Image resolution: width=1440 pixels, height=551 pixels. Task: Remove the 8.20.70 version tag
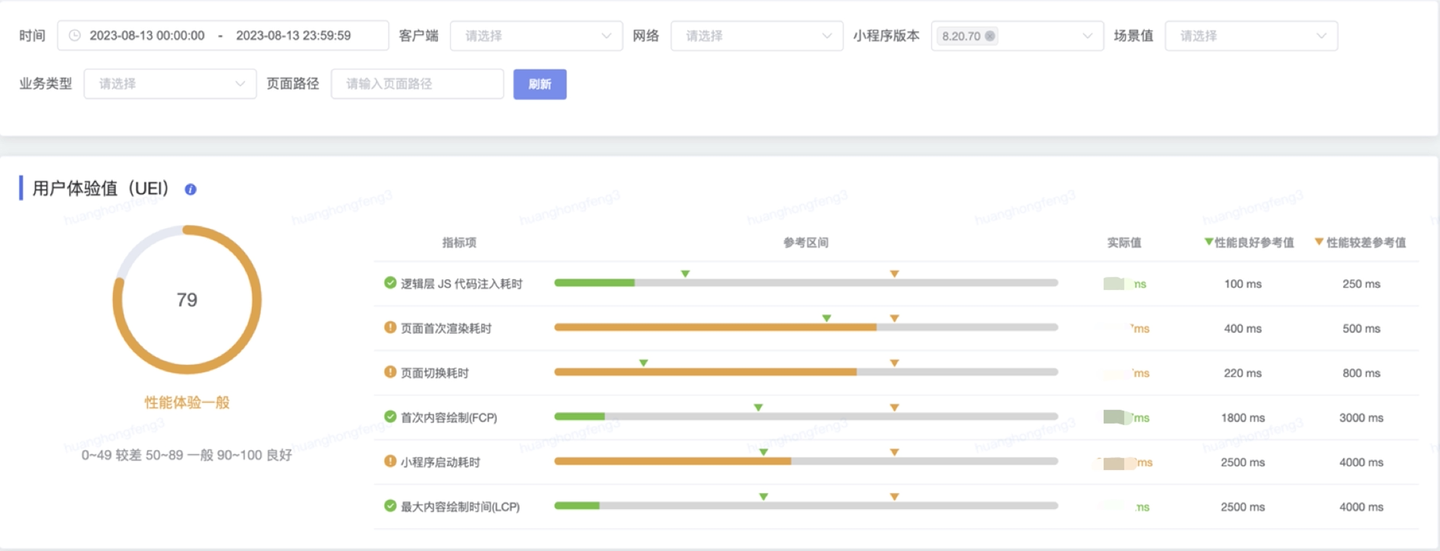990,36
